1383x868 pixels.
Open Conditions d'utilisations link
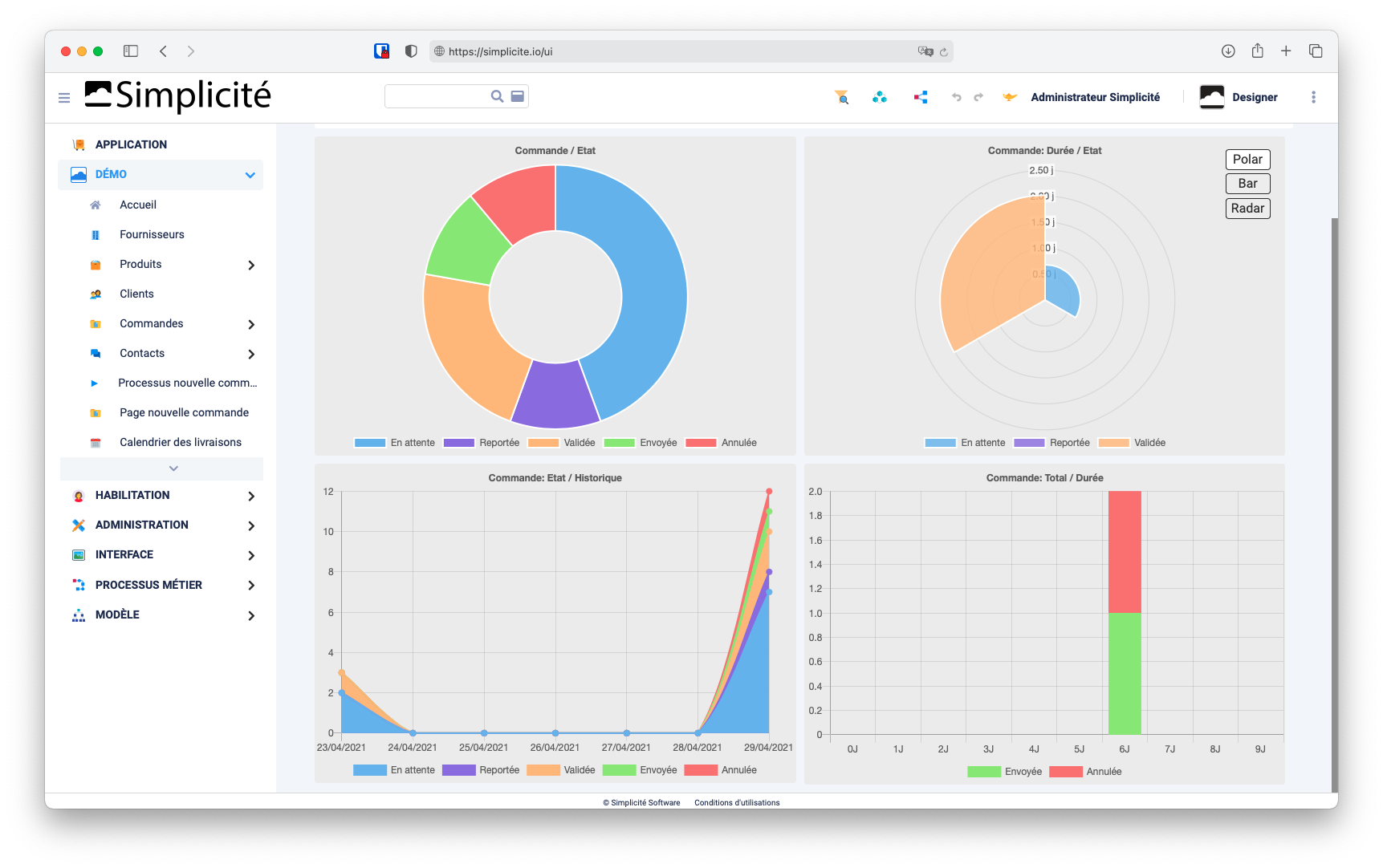pyautogui.click(x=737, y=802)
